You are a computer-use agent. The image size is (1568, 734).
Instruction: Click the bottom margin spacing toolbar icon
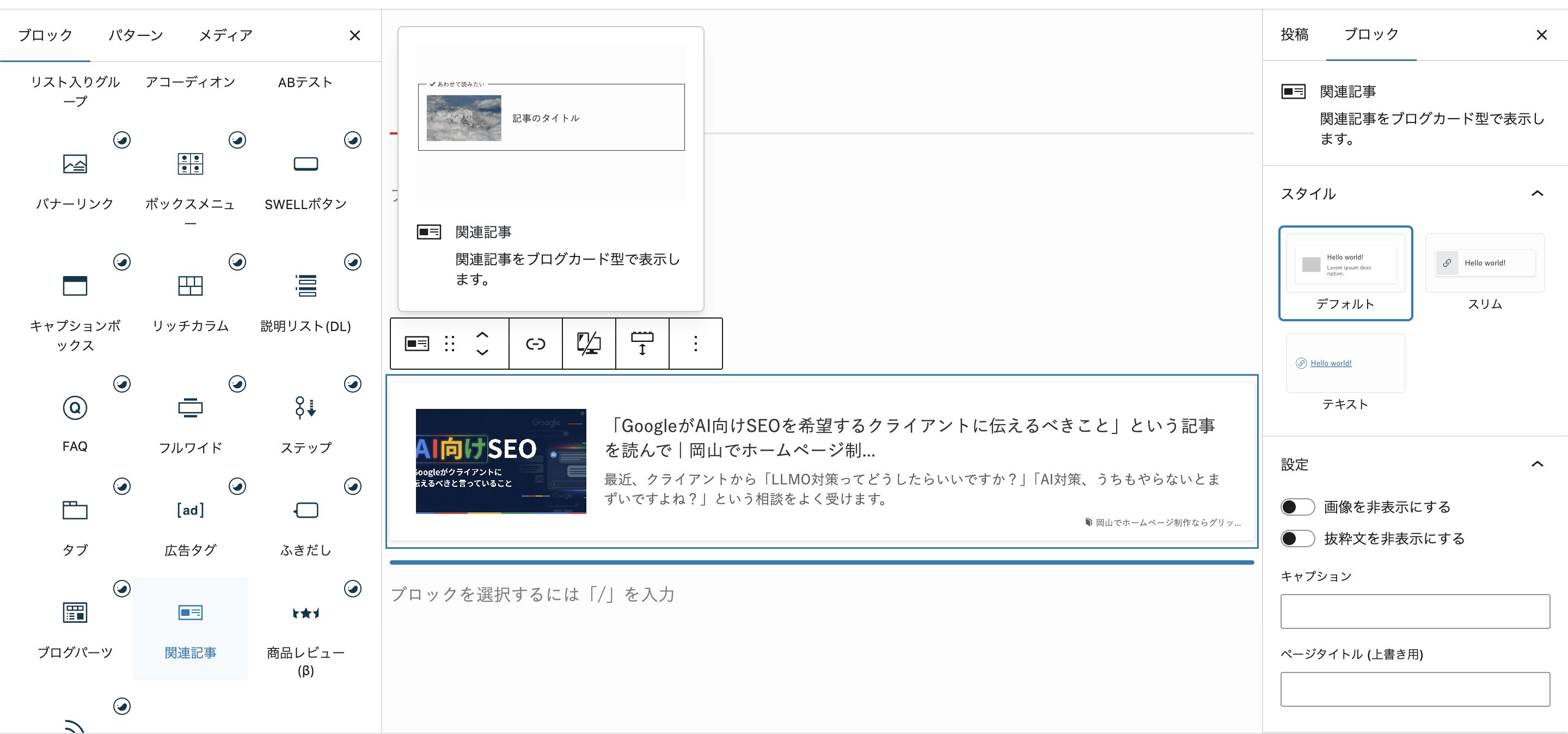click(x=641, y=344)
